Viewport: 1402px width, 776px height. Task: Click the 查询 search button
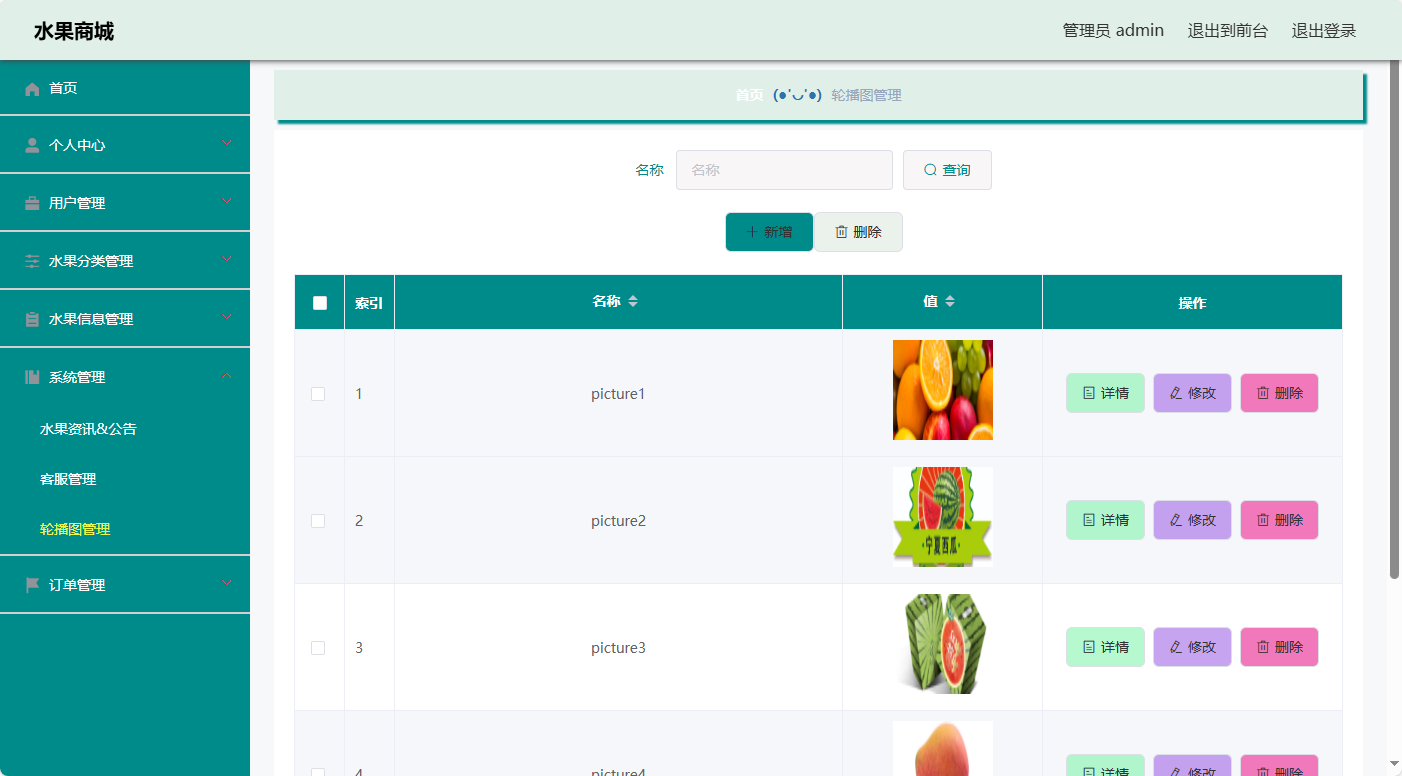(x=946, y=169)
